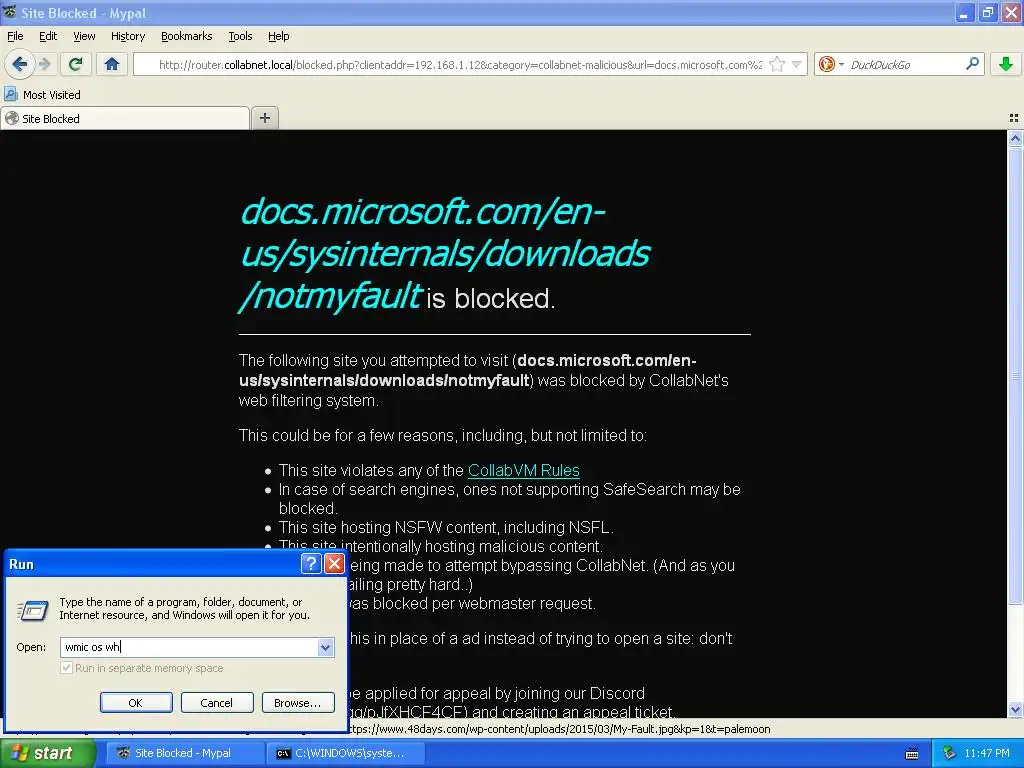Click the page scrollbar down arrow
The image size is (1024, 768).
pyautogui.click(x=1015, y=709)
